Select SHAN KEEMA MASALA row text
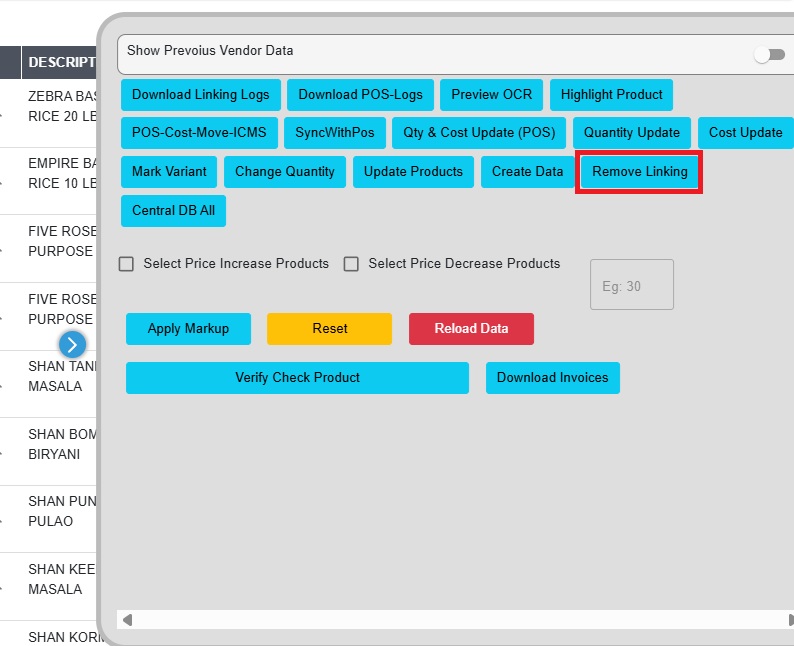This screenshot has width=794, height=646. (62, 579)
